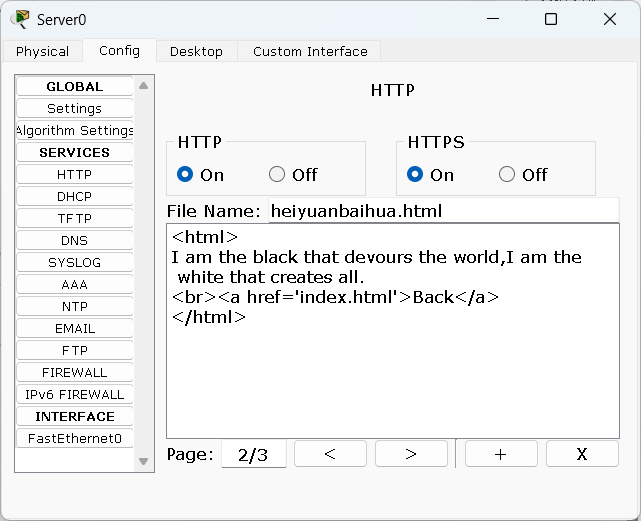The height and width of the screenshot is (521, 641).
Task: Click the GLOBAL section header
Action: click(x=74, y=87)
